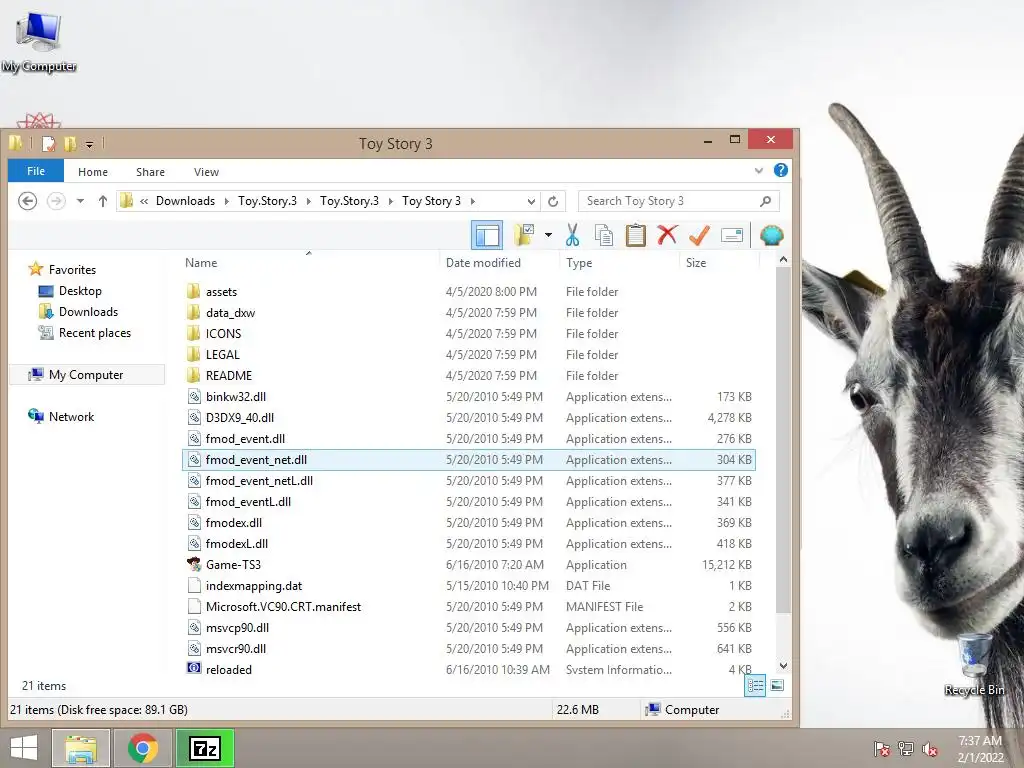
Task: Click new folder icon in title bar
Action: click(x=70, y=143)
